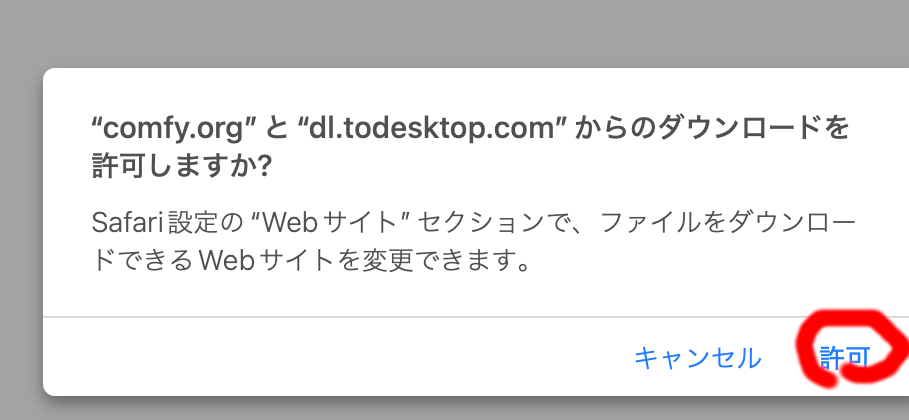
Task: Click the 許可しますか? heading line
Action: click(181, 166)
